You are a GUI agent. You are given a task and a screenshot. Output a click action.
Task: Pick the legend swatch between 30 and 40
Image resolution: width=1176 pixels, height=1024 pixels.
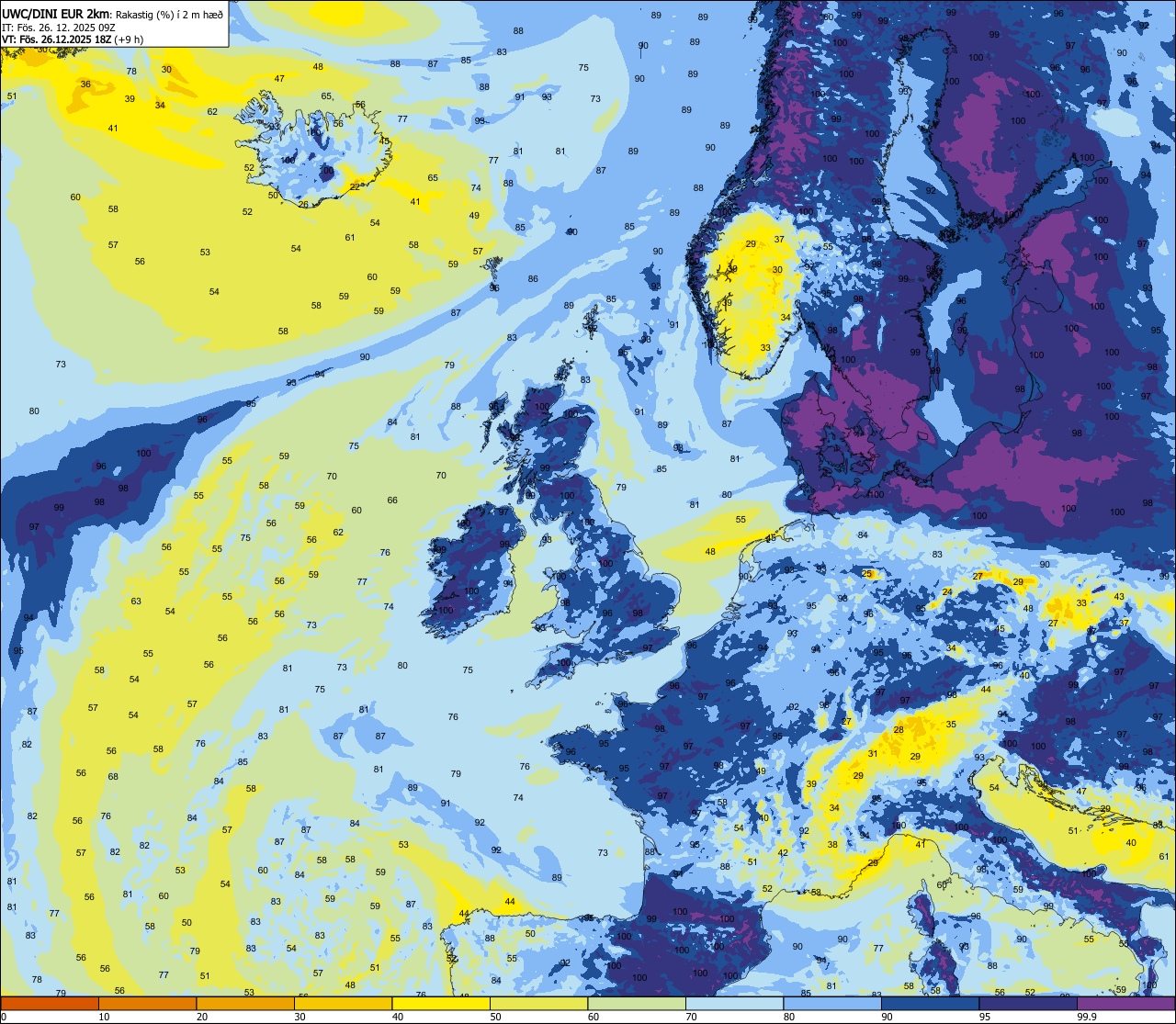coord(343,1004)
